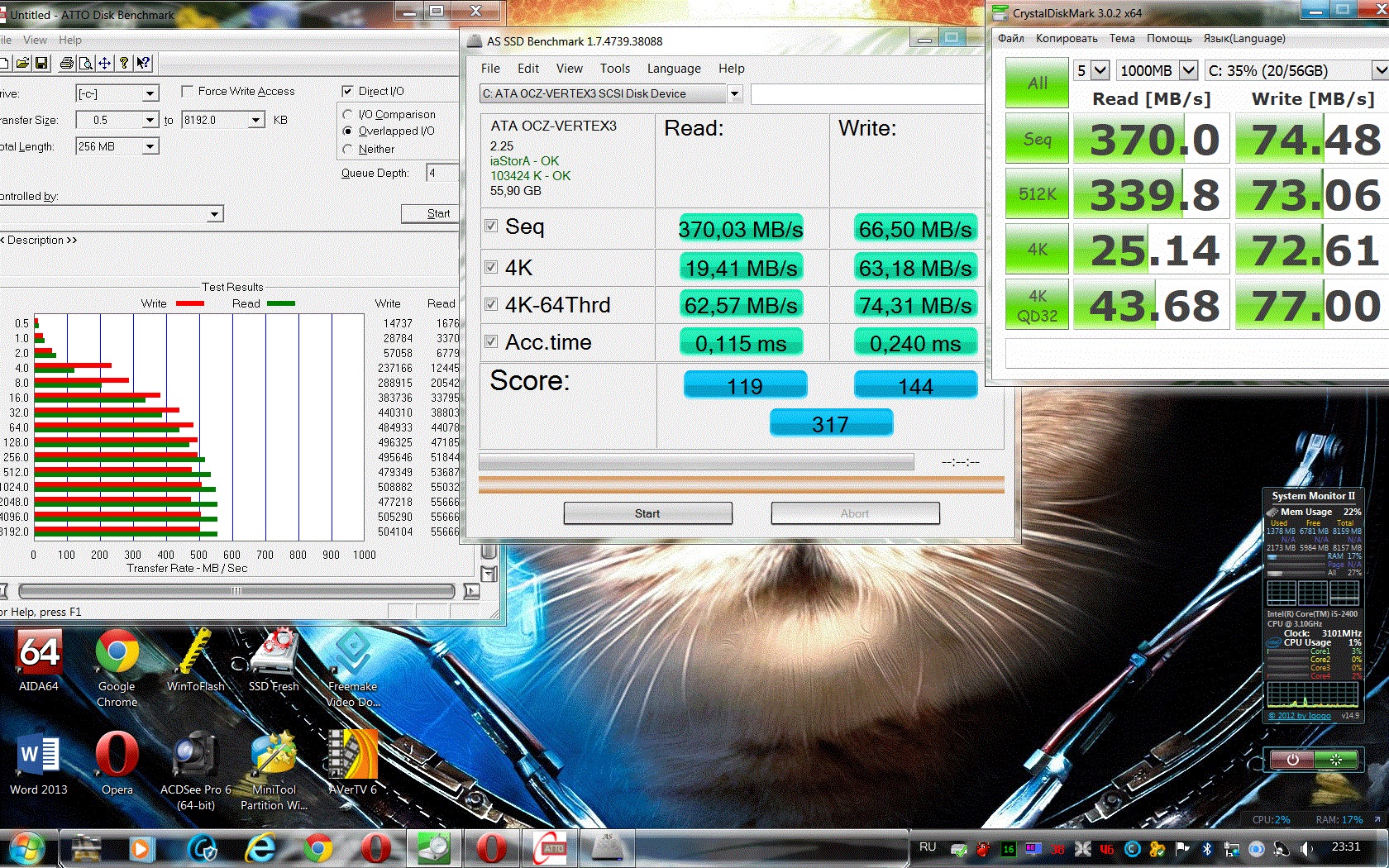
Task: Open CrystalDiskMark 1000MB test size dropdown
Action: click(1157, 71)
